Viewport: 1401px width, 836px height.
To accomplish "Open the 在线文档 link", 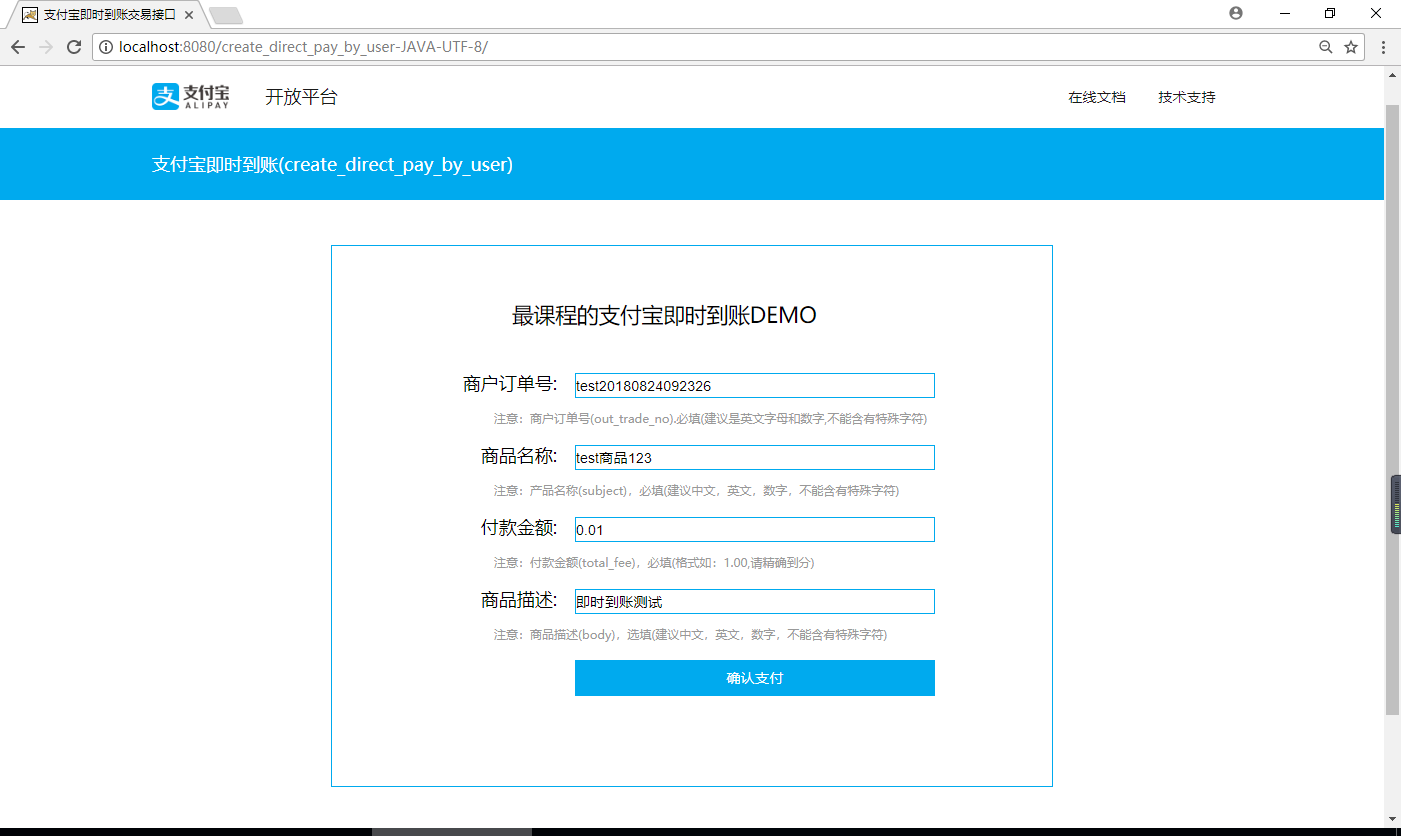I will [x=1096, y=97].
